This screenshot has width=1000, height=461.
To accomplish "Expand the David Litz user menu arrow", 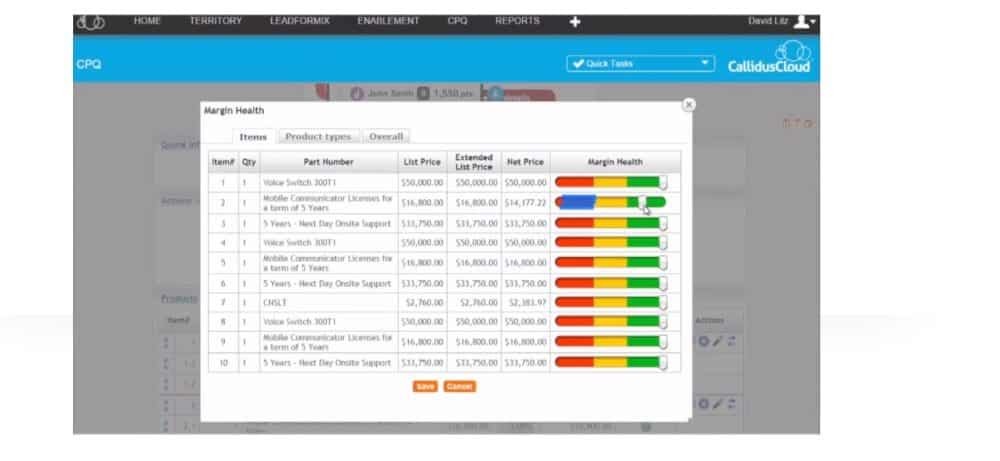I will [814, 22].
